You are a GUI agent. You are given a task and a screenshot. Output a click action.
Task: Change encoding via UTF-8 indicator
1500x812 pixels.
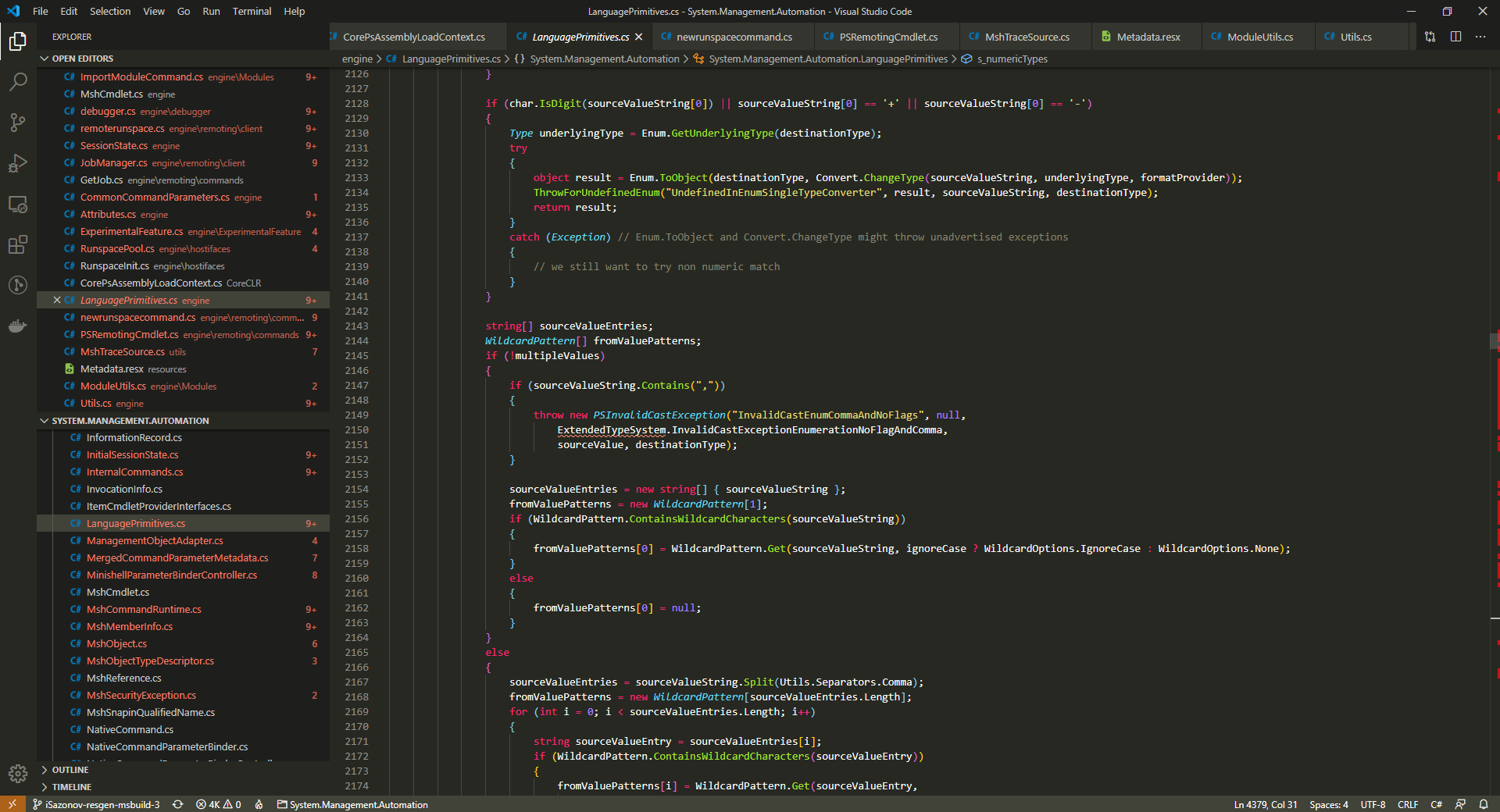[1373, 804]
